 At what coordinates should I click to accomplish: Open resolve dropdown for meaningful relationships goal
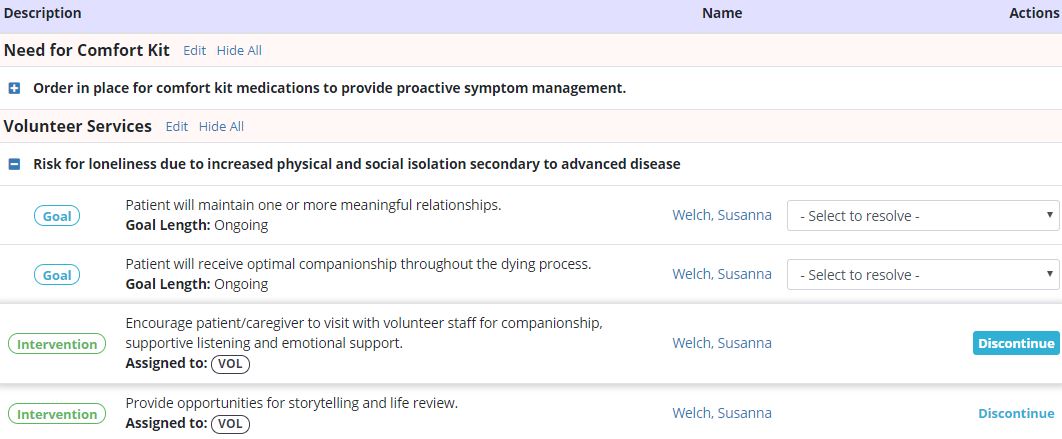pyautogui.click(x=922, y=215)
